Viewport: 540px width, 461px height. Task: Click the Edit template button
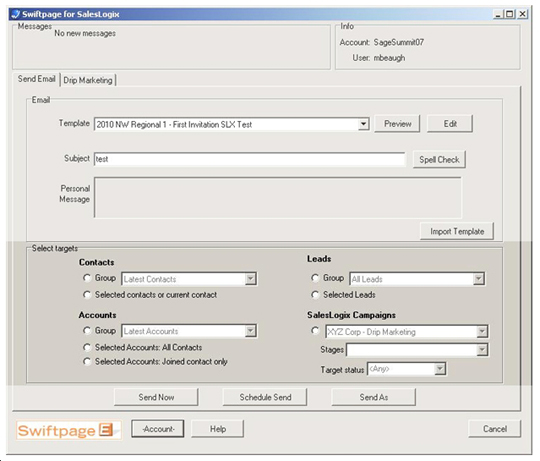click(x=450, y=124)
